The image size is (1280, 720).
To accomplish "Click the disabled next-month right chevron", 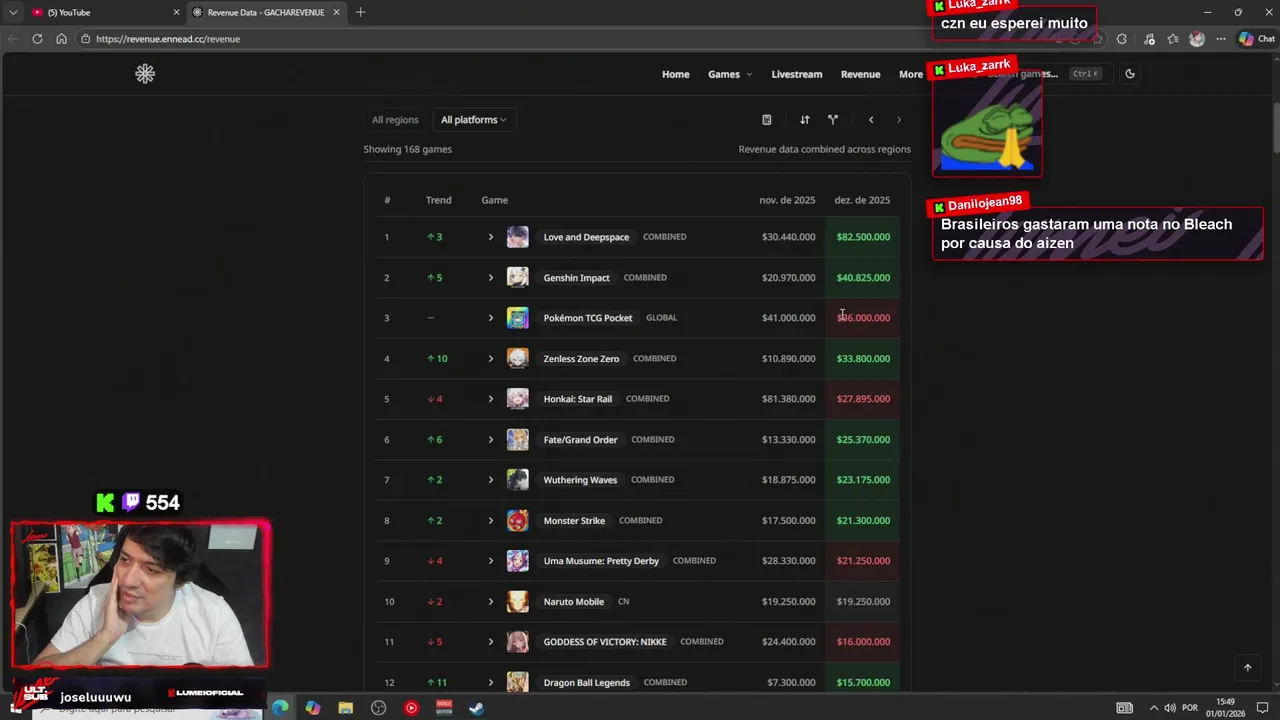I will click(x=899, y=120).
